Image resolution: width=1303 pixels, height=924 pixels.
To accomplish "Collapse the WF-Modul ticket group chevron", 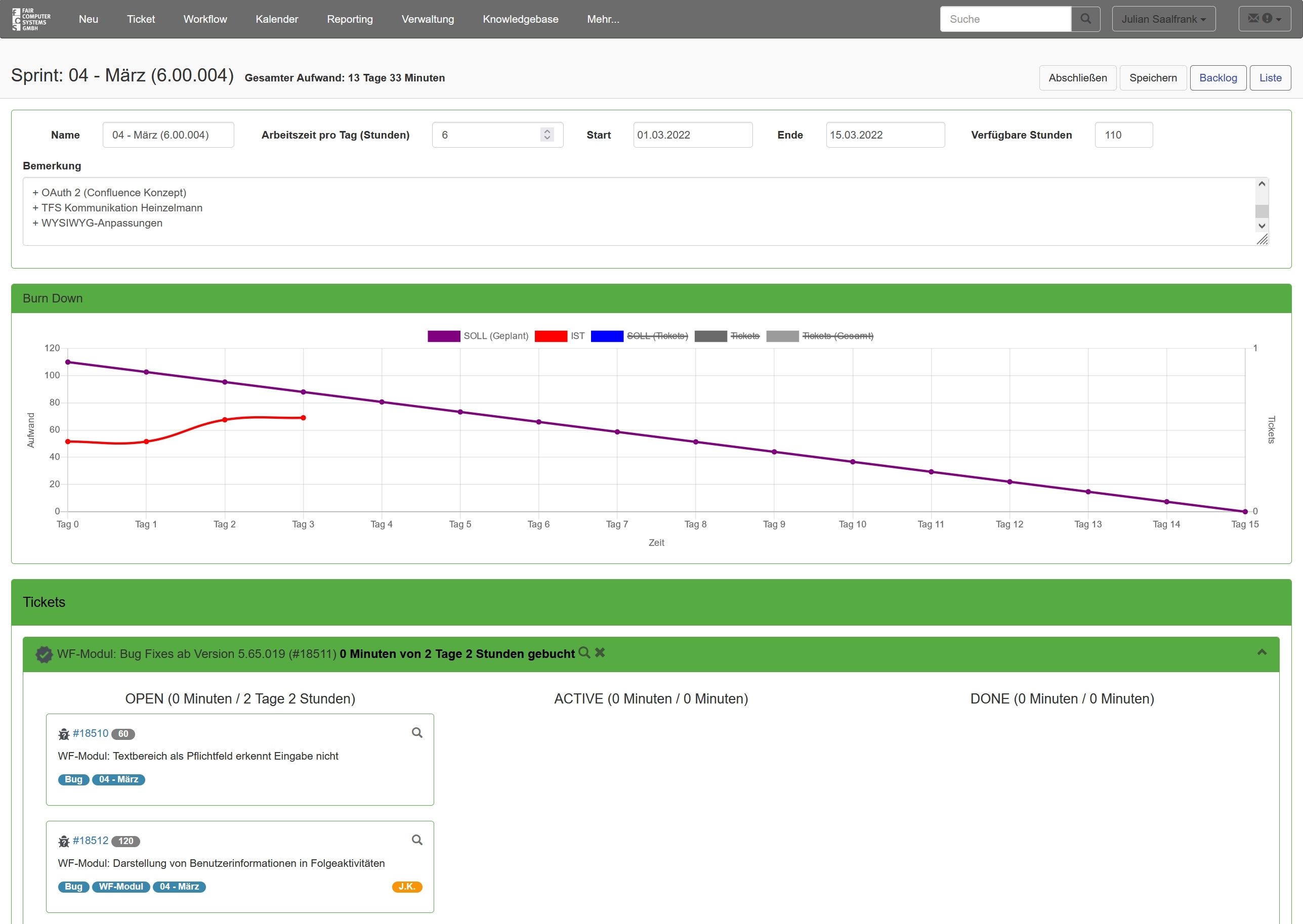I will click(x=1262, y=652).
